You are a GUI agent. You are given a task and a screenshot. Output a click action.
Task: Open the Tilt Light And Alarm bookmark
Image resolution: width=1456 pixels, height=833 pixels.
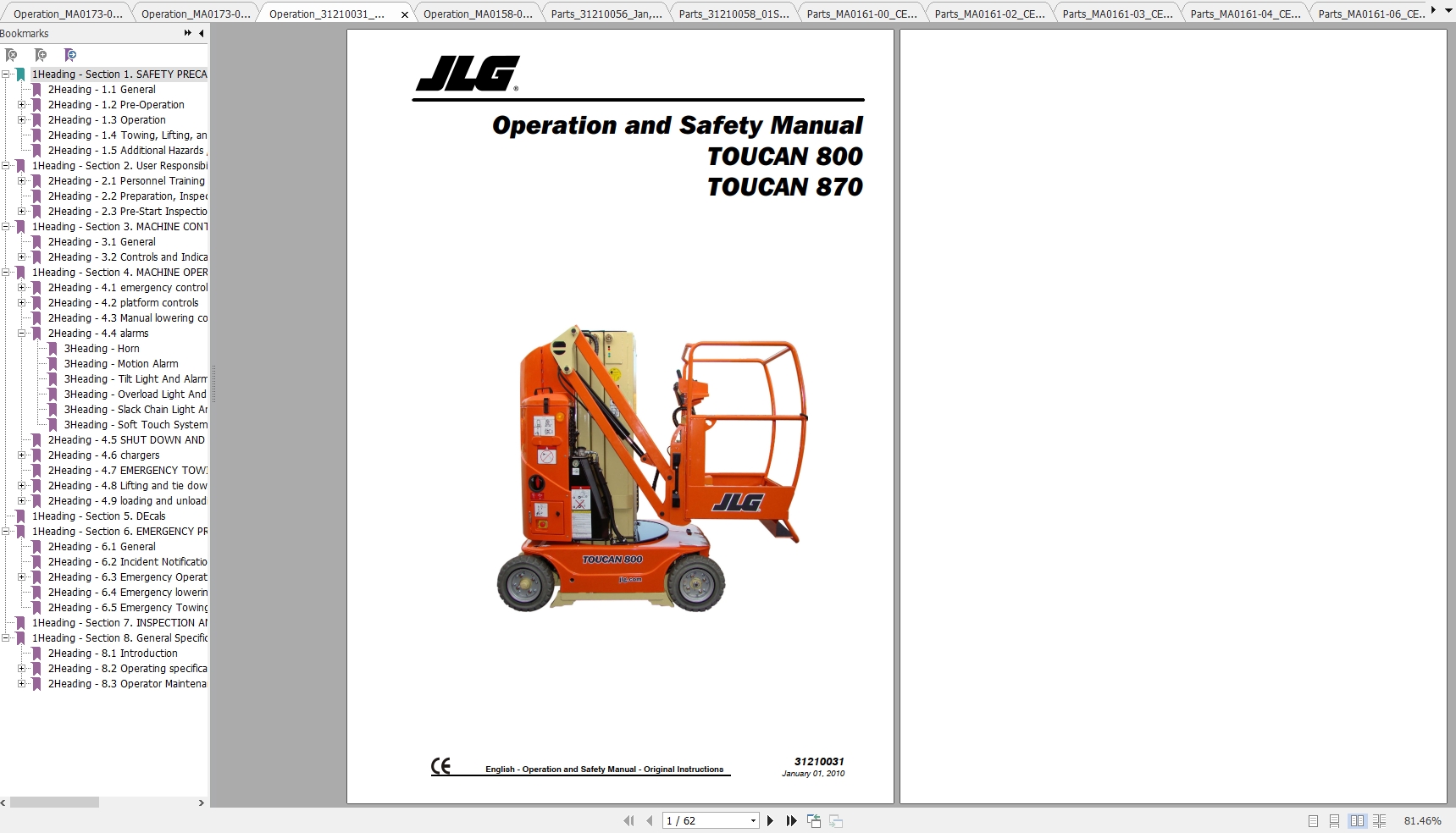pyautogui.click(x=136, y=379)
